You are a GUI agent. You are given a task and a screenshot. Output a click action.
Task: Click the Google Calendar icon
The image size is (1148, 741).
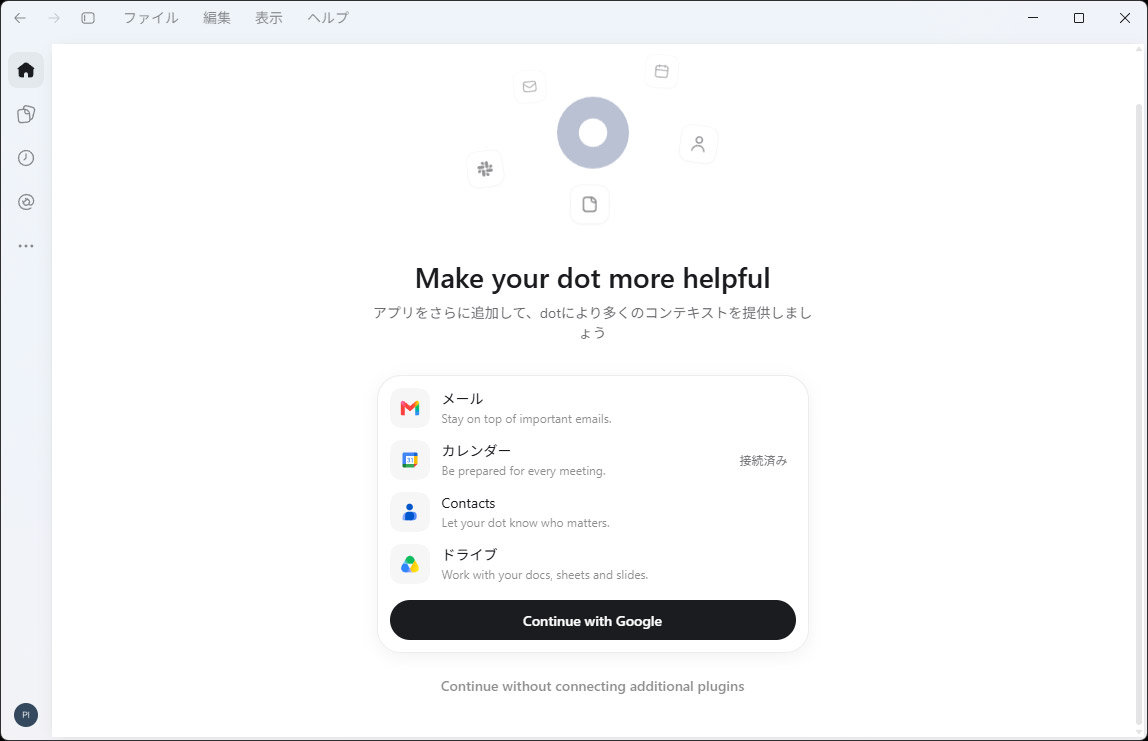point(410,460)
